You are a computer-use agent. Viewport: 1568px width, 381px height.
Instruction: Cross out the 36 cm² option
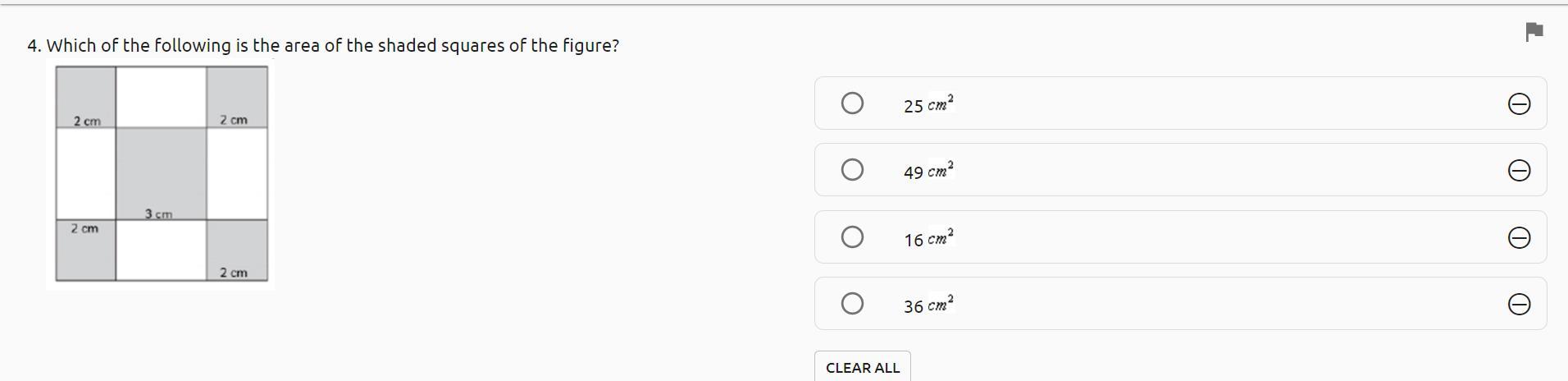(1518, 305)
